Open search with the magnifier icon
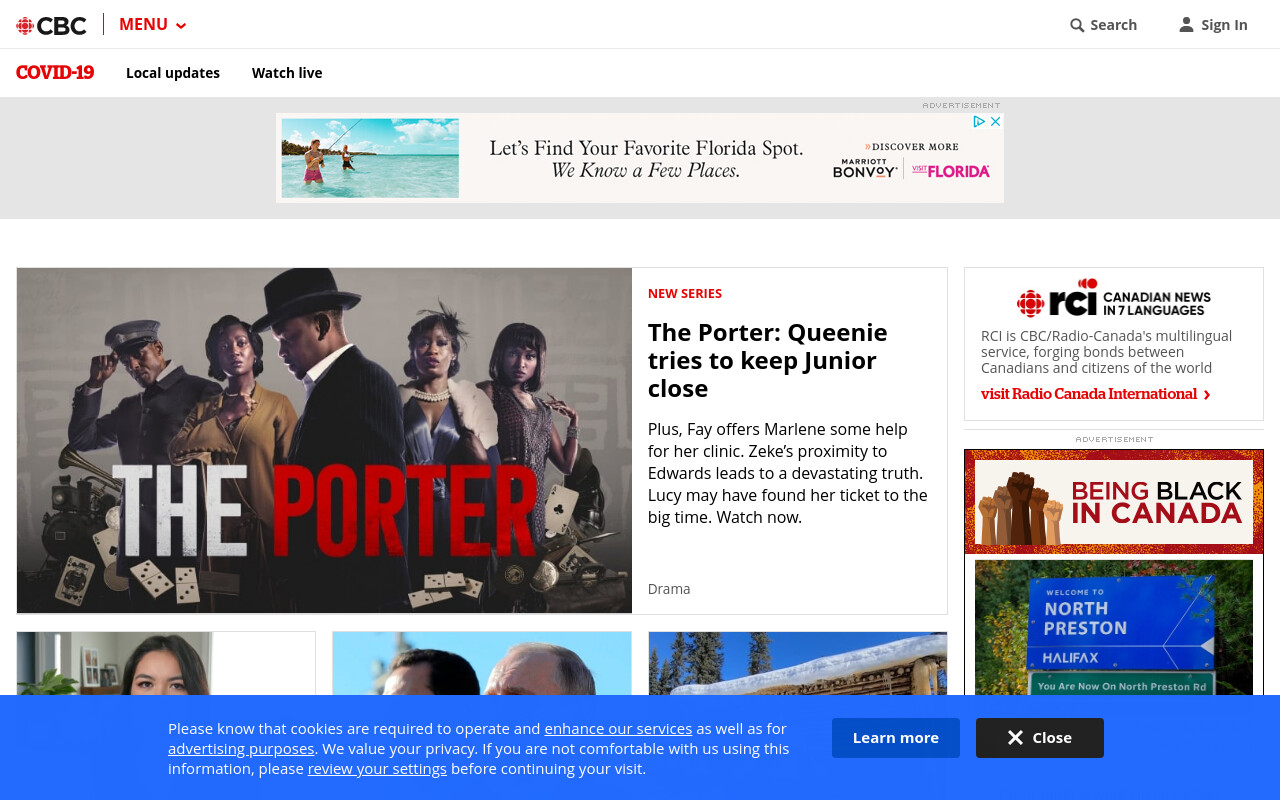This screenshot has height=800, width=1280. click(1077, 25)
